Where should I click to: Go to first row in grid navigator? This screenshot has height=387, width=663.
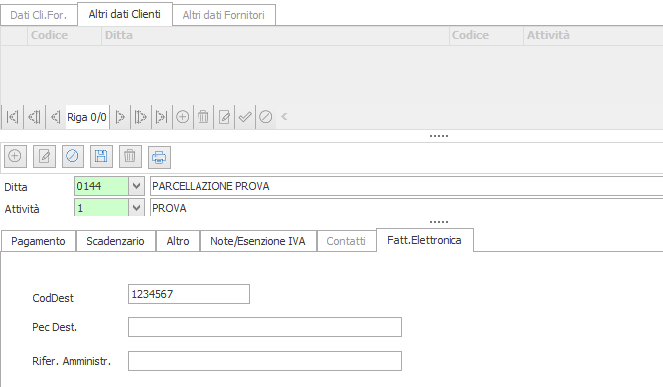[x=12, y=117]
